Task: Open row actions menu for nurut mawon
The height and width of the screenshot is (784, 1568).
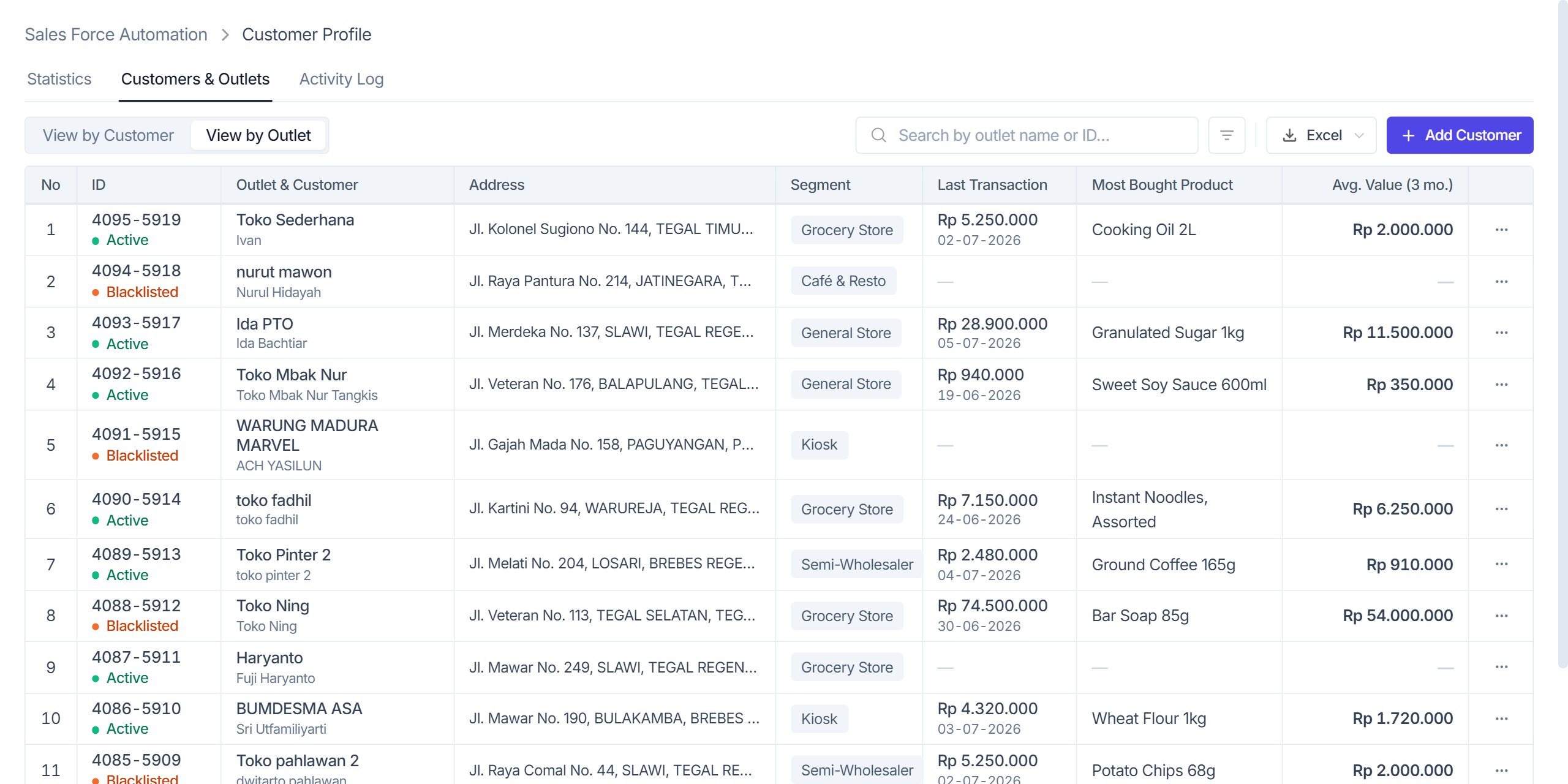Action: (1501, 282)
